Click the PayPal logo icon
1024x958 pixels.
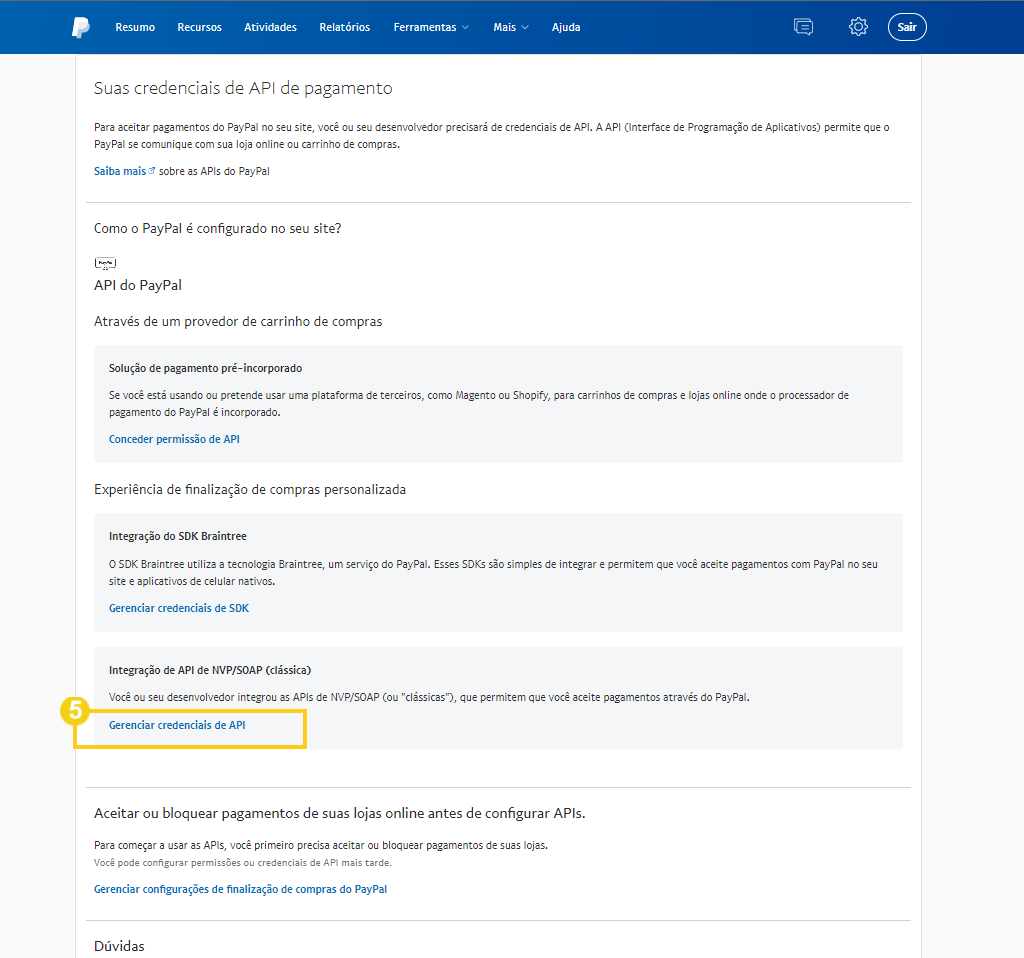[80, 27]
